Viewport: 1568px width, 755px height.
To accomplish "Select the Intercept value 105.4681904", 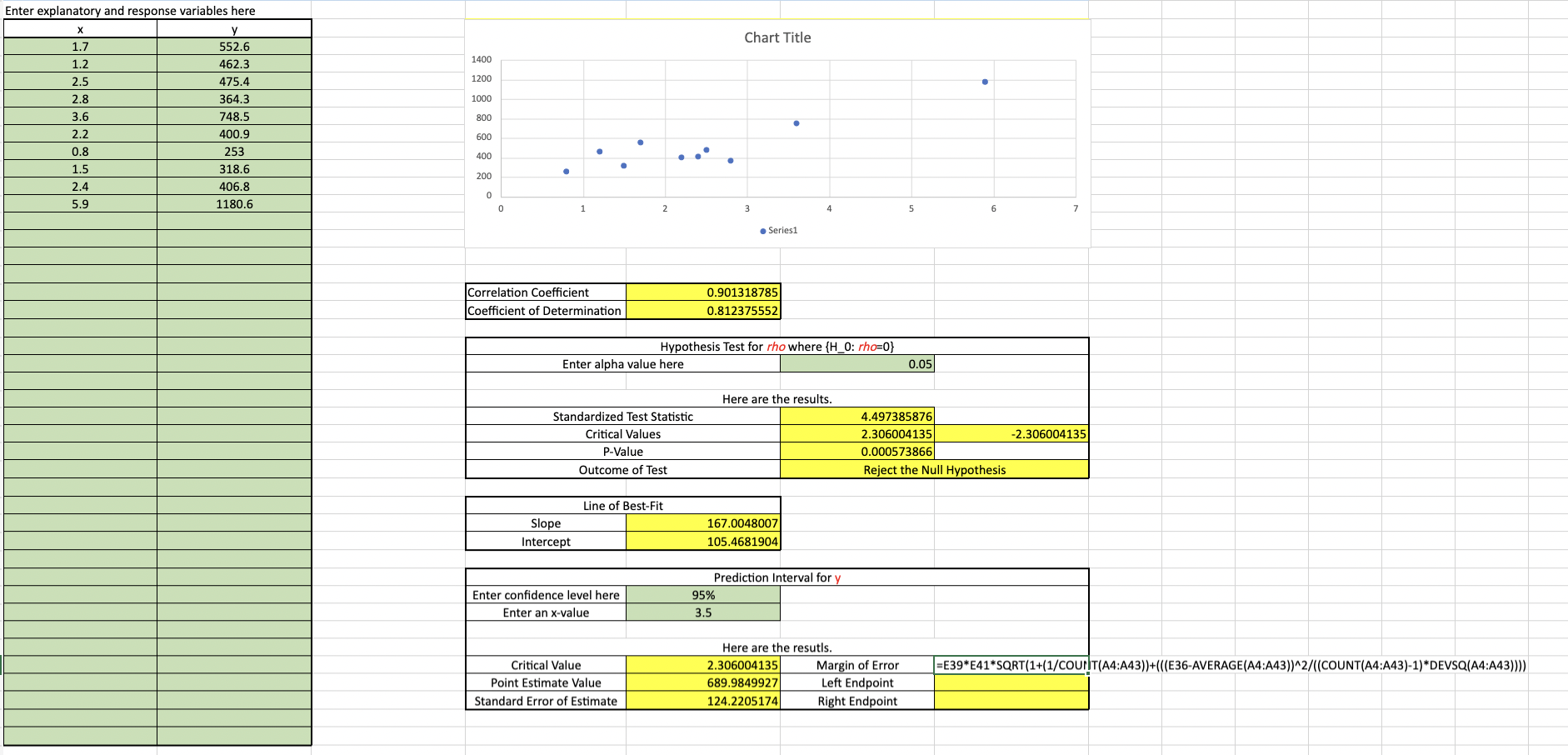I will pos(703,542).
